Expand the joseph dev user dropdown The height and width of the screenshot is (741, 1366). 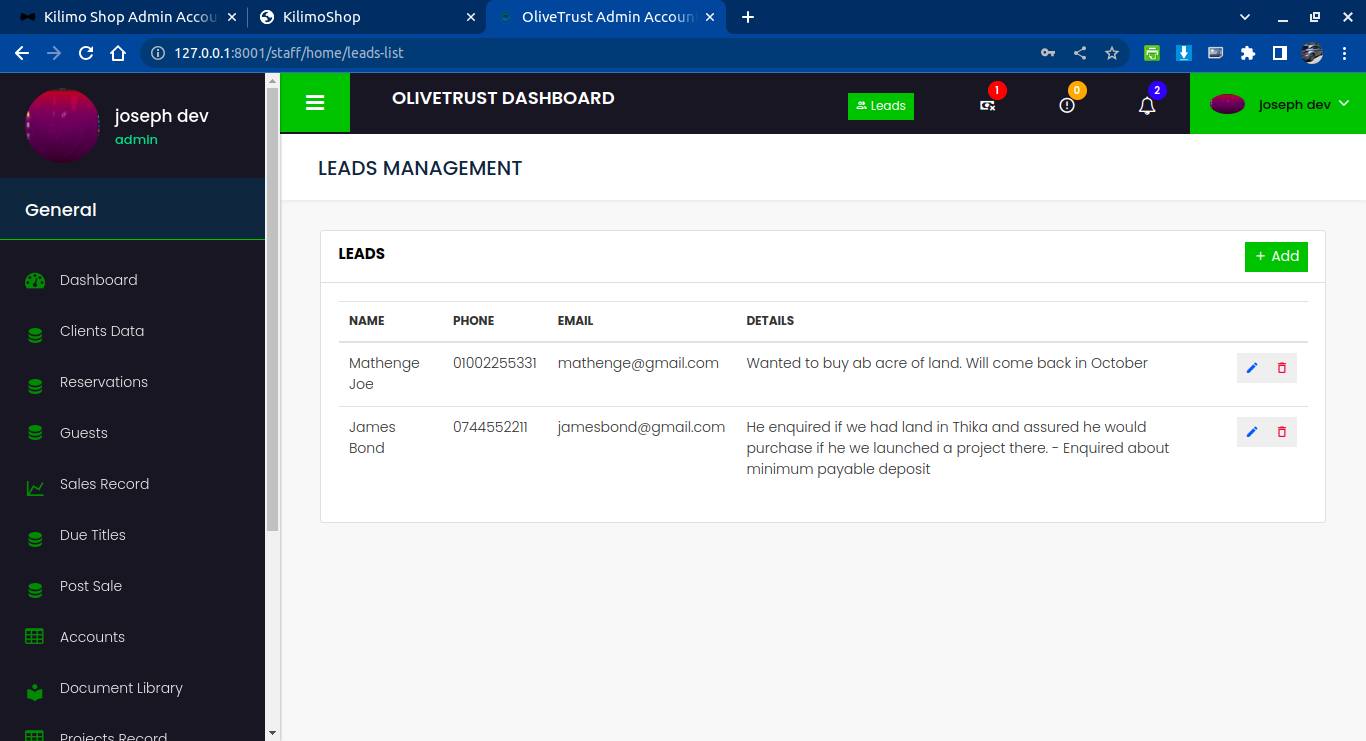coord(1279,104)
